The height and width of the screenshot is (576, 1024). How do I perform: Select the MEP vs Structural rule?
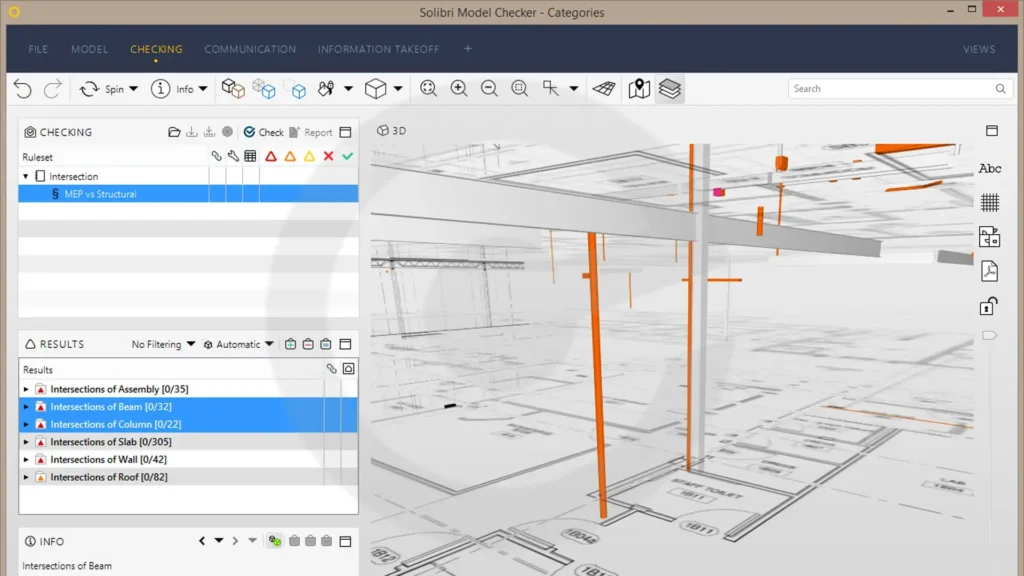pyautogui.click(x=188, y=194)
